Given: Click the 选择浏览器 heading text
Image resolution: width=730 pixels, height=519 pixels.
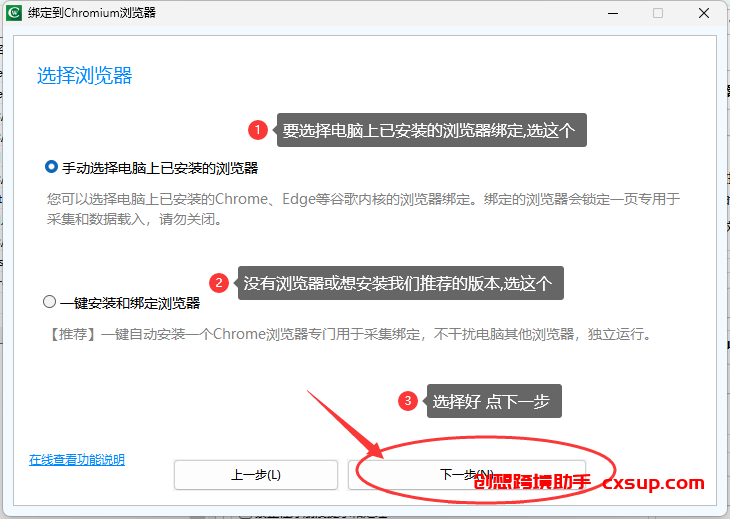Looking at the screenshot, I should tap(85, 75).
